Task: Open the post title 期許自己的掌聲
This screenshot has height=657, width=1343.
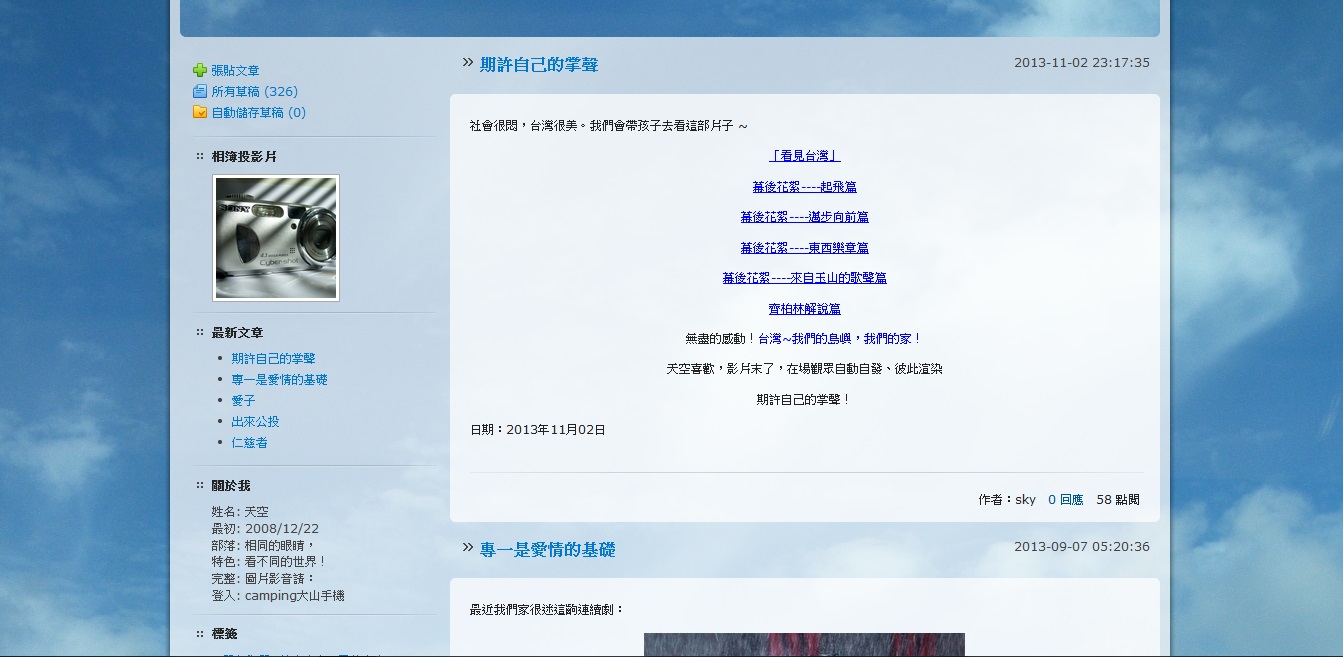Action: pyautogui.click(x=539, y=65)
